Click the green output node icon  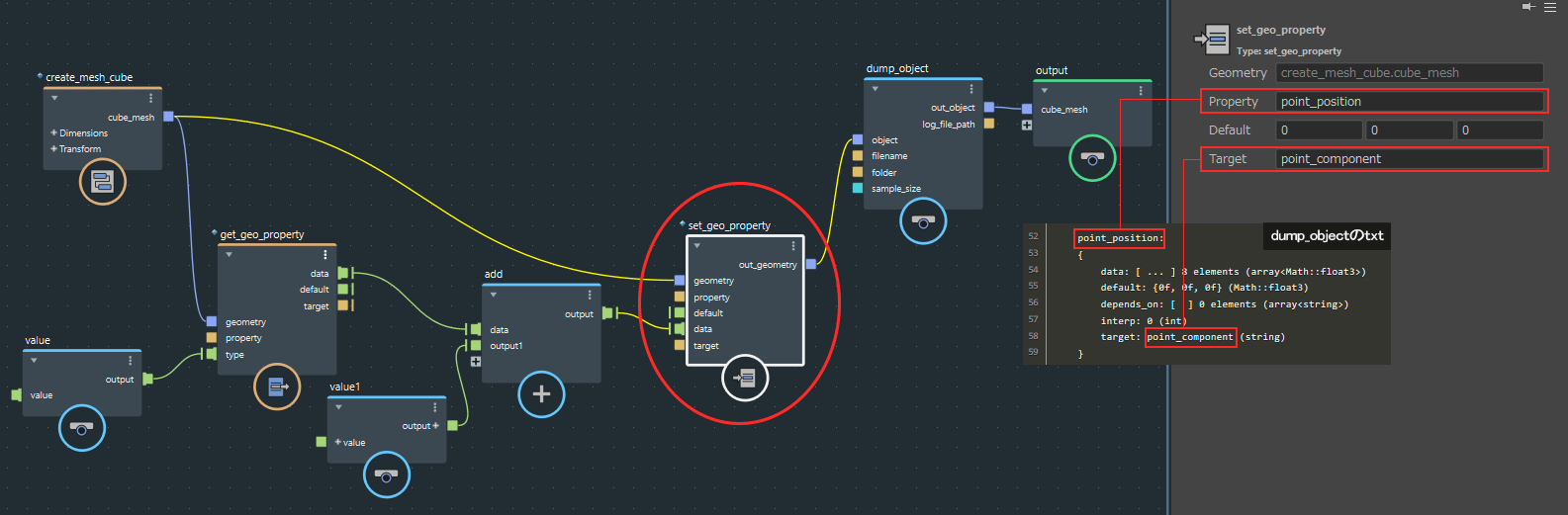tap(1092, 158)
